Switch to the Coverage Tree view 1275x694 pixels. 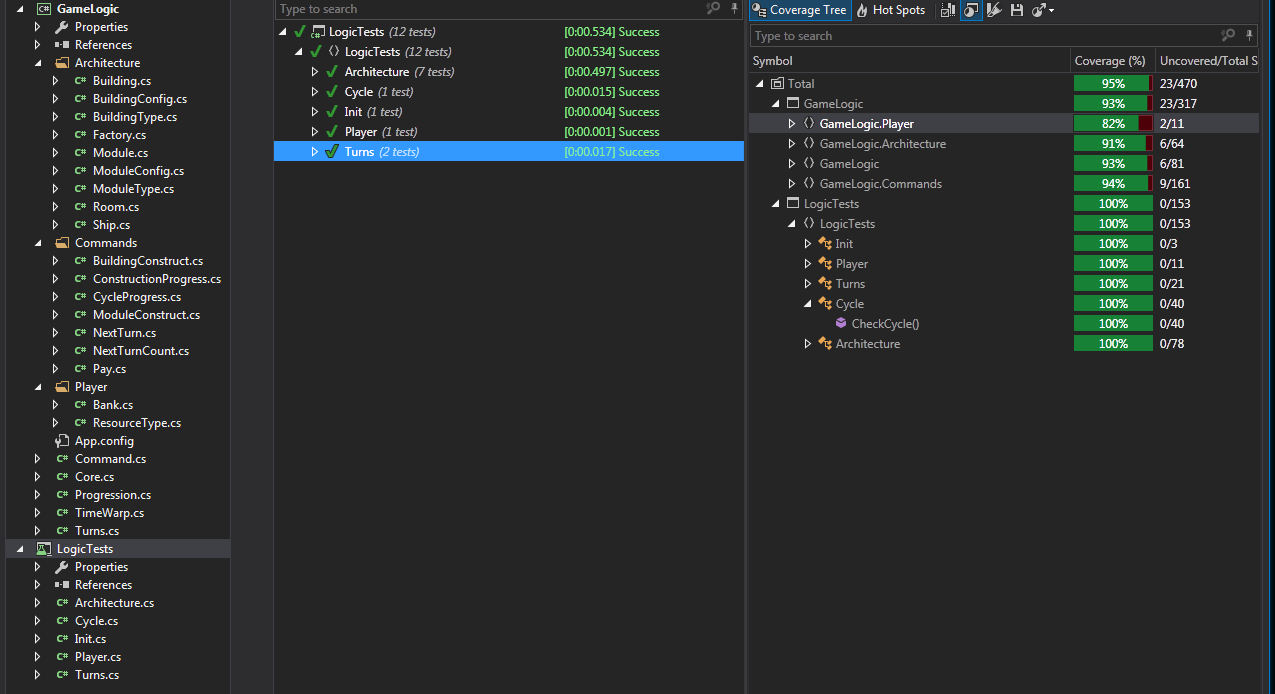[x=799, y=10]
